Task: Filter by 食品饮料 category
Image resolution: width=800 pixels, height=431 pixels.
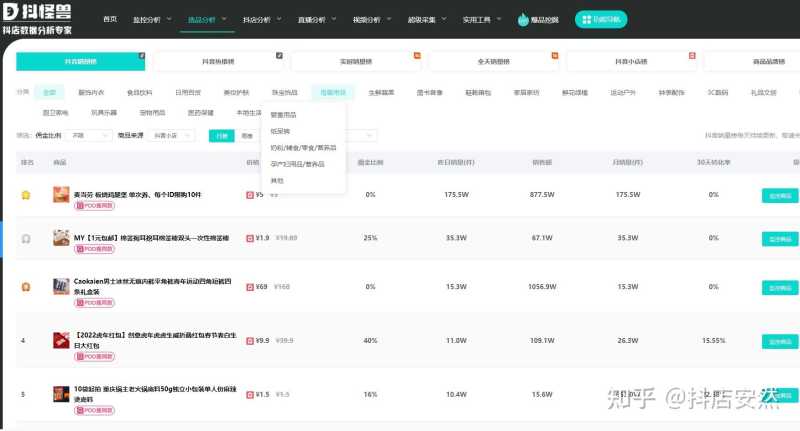Action: pyautogui.click(x=139, y=92)
